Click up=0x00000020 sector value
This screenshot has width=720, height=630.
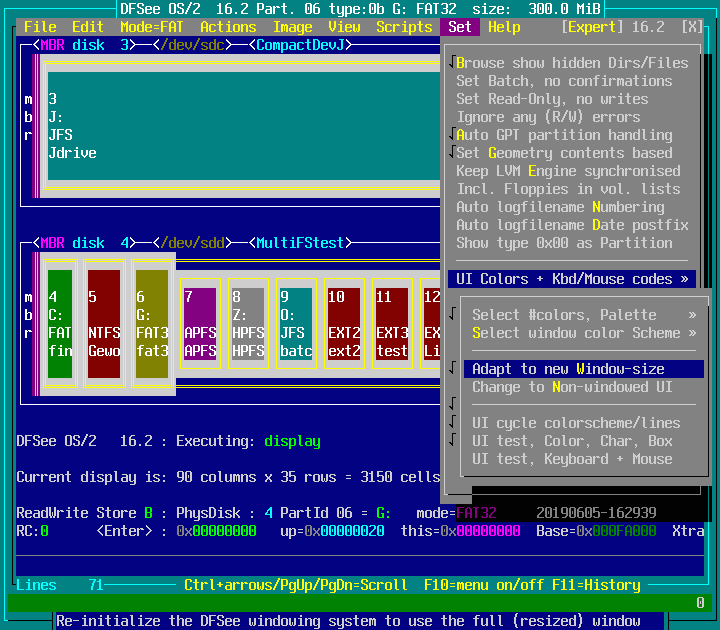[x=332, y=531]
